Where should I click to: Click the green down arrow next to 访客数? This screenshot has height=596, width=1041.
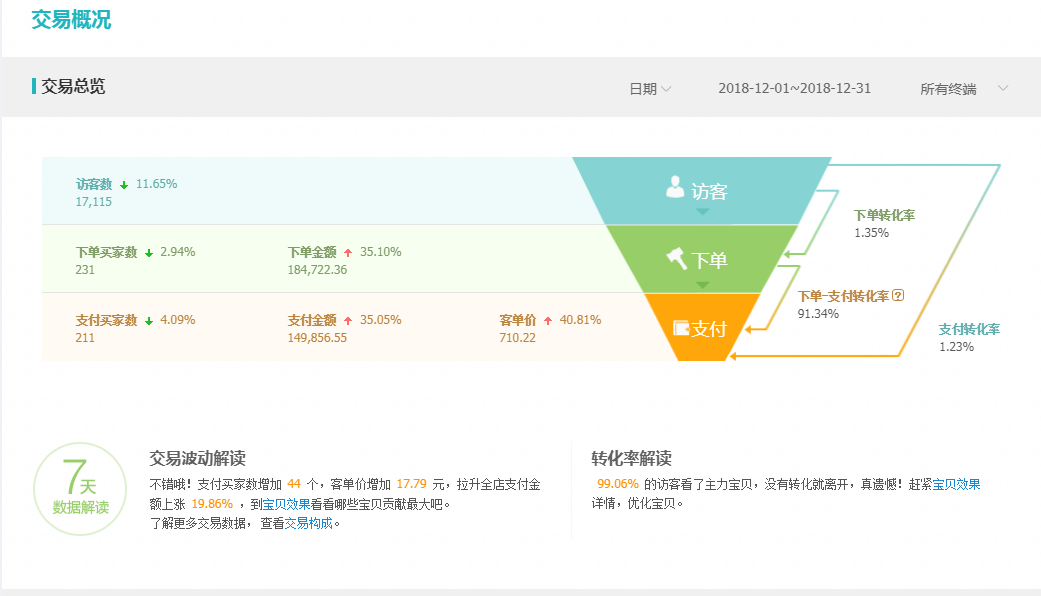point(124,185)
